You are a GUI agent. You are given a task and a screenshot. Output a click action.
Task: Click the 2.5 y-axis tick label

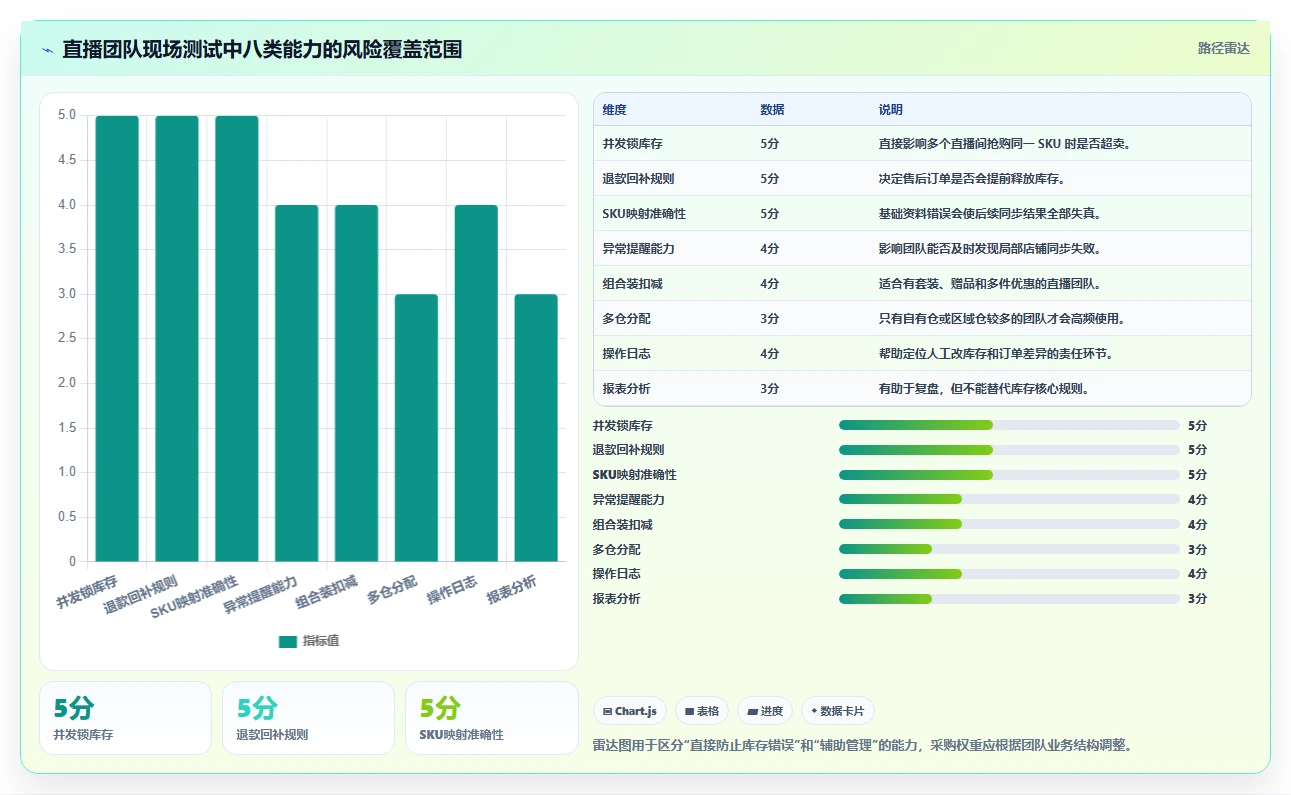(67, 338)
